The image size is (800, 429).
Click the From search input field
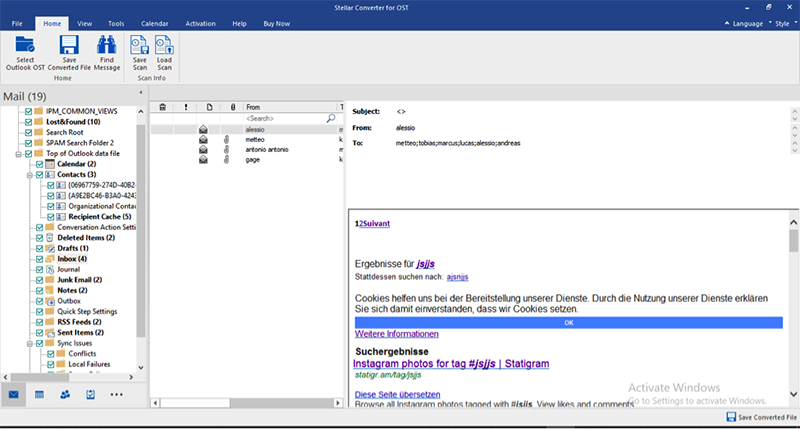(x=290, y=118)
